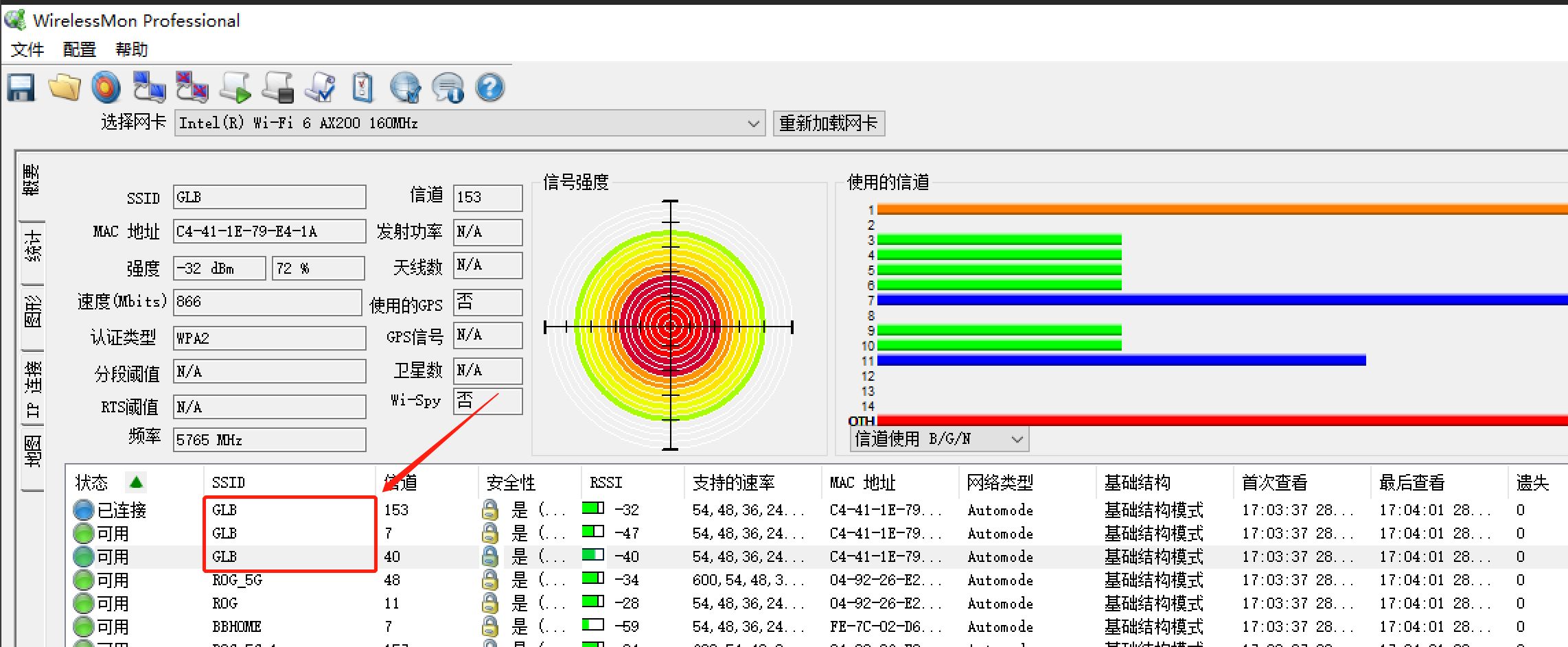Click the red target bullseye icon
The width and height of the screenshot is (1568, 647).
pos(106,88)
